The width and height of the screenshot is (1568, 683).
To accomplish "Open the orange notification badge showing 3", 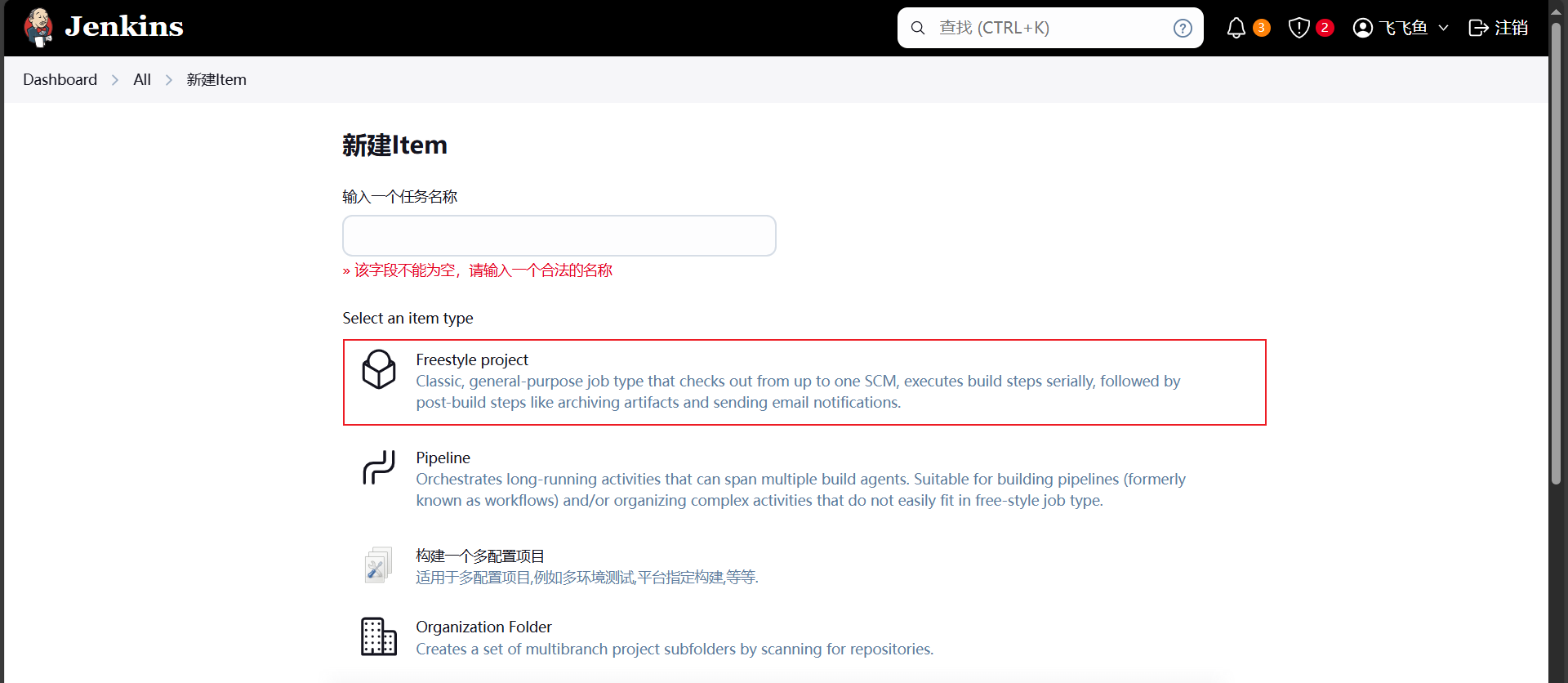I will [x=1262, y=28].
